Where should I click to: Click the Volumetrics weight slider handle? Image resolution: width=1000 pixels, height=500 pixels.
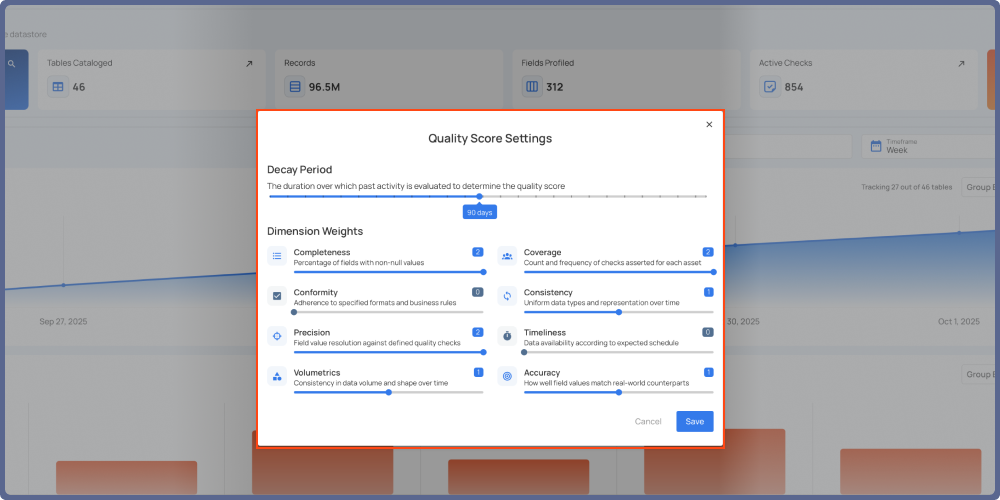point(389,392)
